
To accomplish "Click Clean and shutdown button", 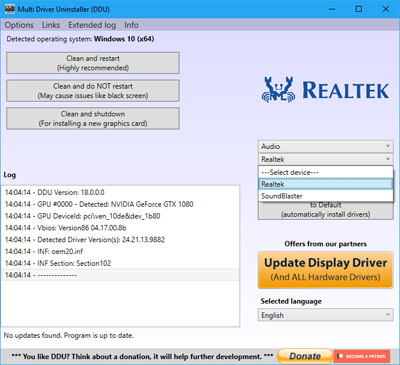I will pyautogui.click(x=93, y=118).
